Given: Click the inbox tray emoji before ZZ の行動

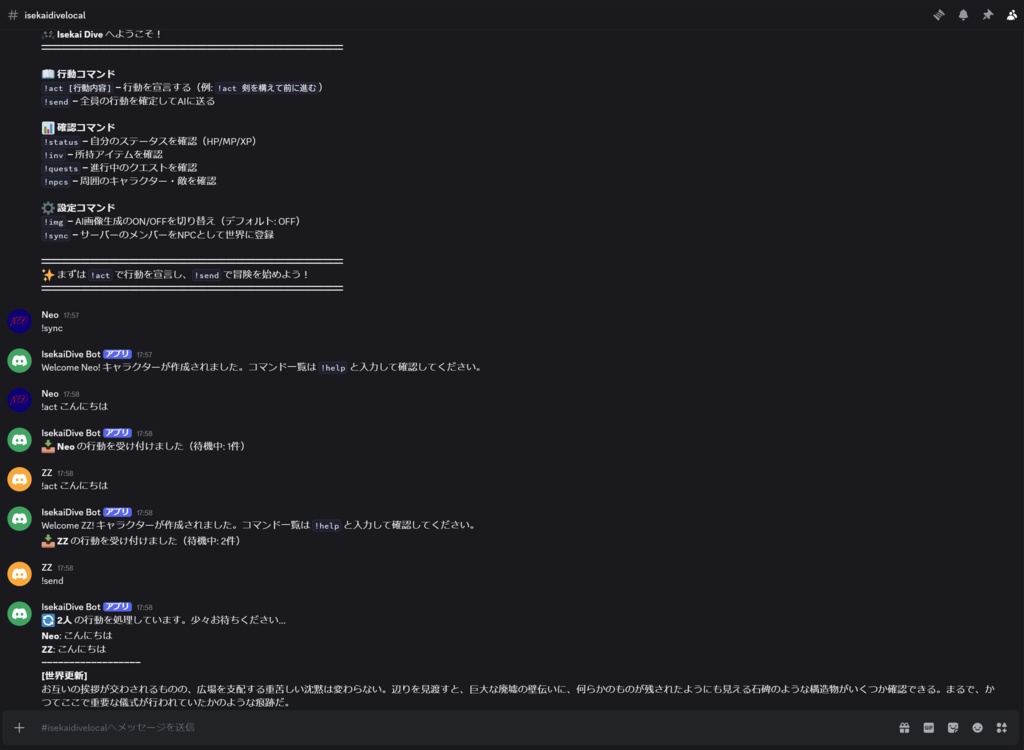Looking at the screenshot, I should coord(48,541).
